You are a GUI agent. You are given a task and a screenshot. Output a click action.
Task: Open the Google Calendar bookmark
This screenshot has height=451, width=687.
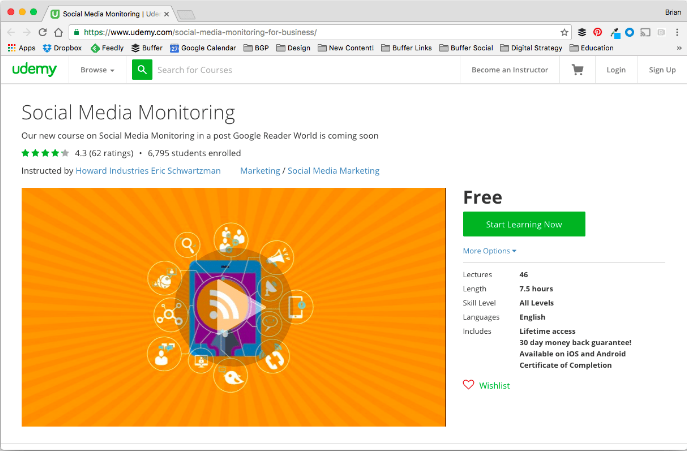(x=203, y=48)
